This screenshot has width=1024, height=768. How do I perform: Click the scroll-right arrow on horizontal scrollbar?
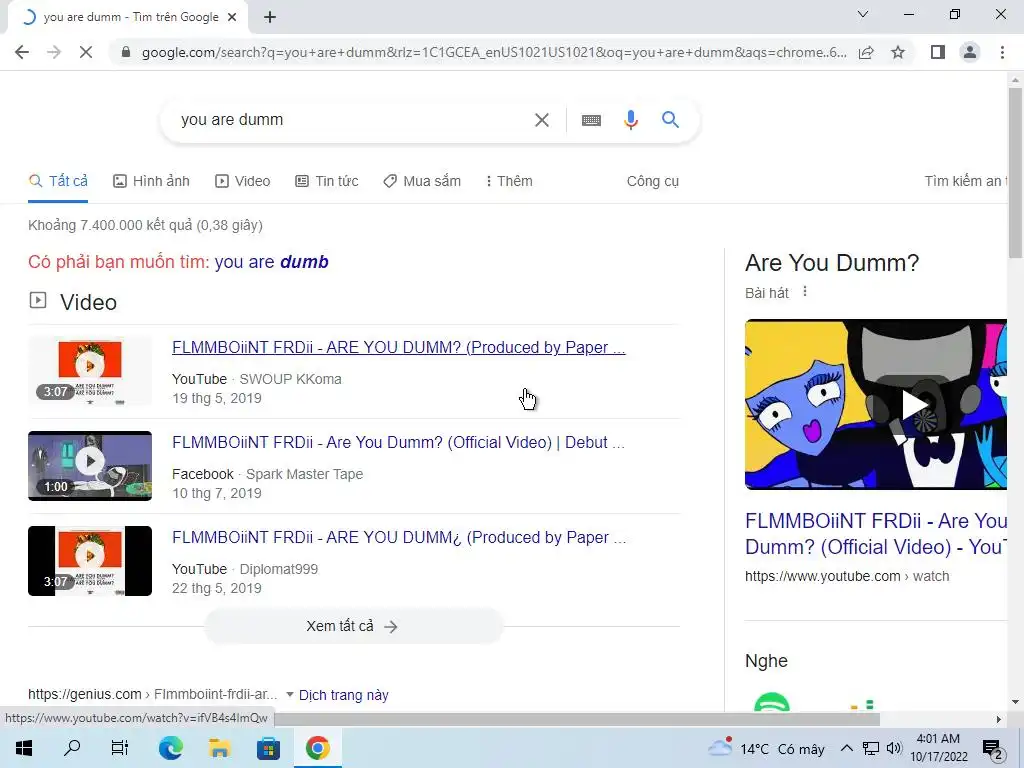999,720
